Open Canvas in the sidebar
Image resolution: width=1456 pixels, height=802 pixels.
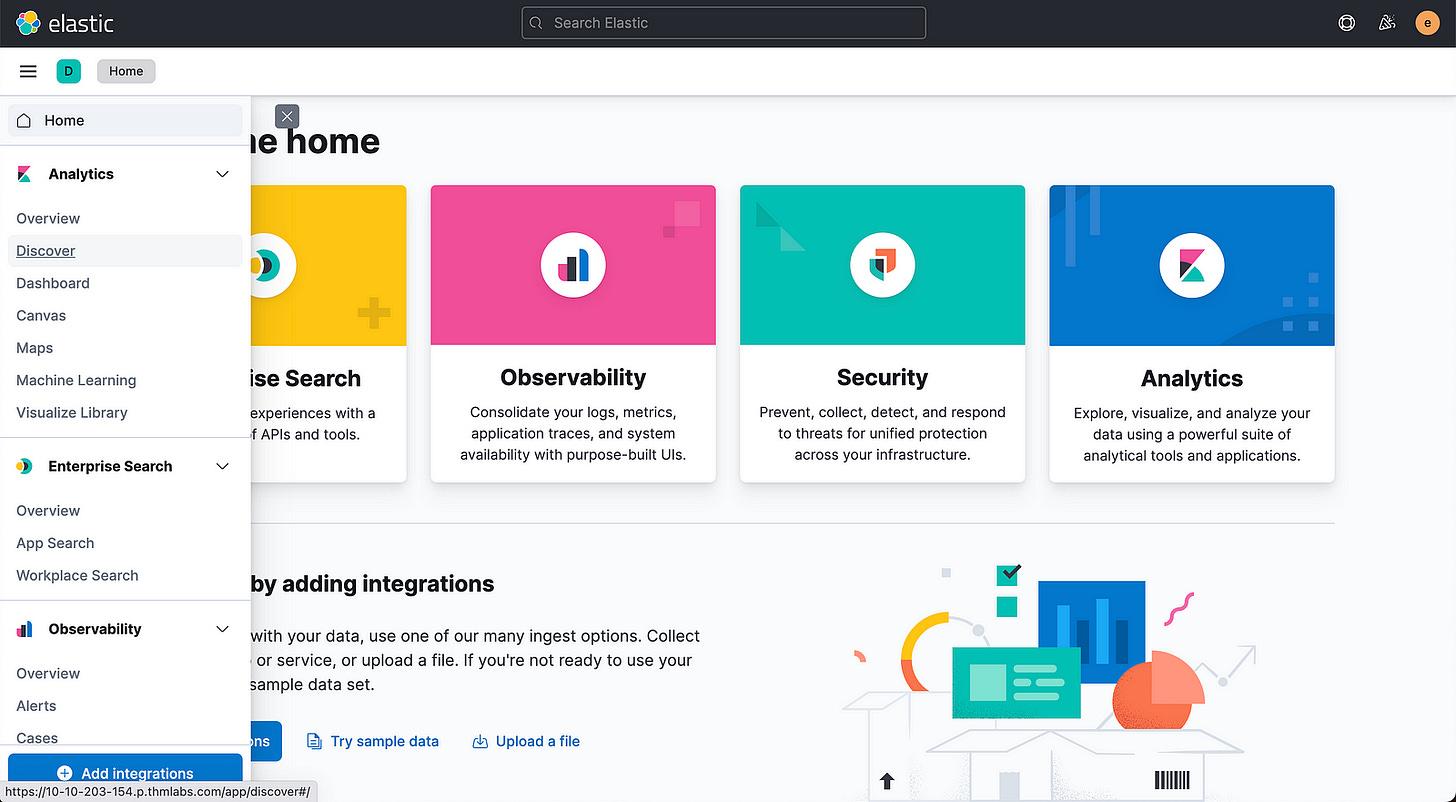tap(41, 315)
